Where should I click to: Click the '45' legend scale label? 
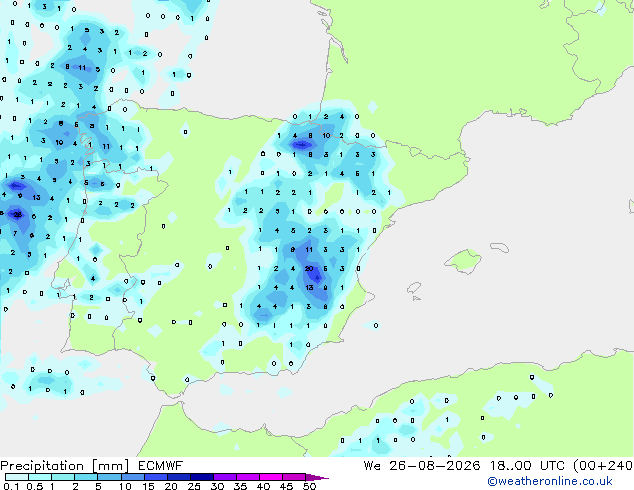(x=286, y=486)
